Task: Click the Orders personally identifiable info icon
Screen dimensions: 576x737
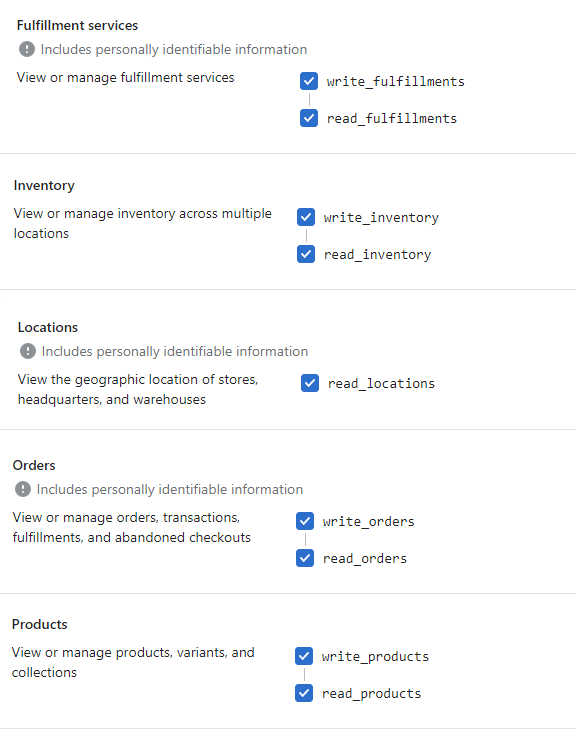Action: point(23,489)
